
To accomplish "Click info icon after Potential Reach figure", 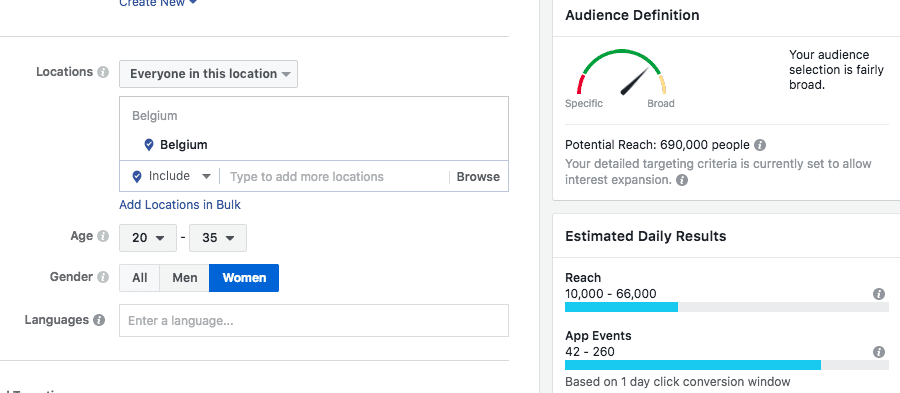I will [x=760, y=145].
